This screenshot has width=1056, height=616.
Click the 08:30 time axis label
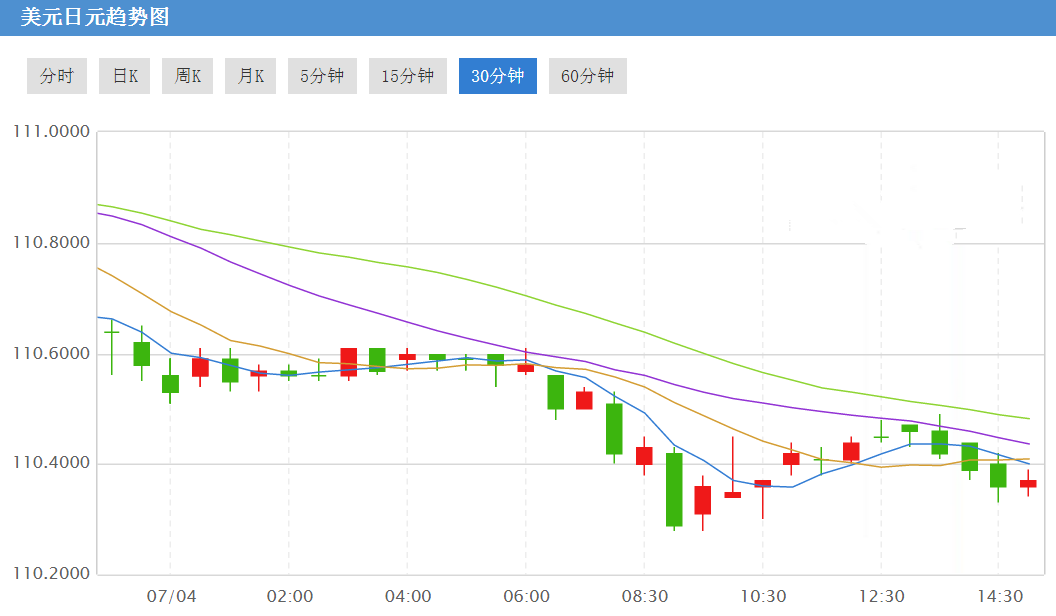click(645, 596)
